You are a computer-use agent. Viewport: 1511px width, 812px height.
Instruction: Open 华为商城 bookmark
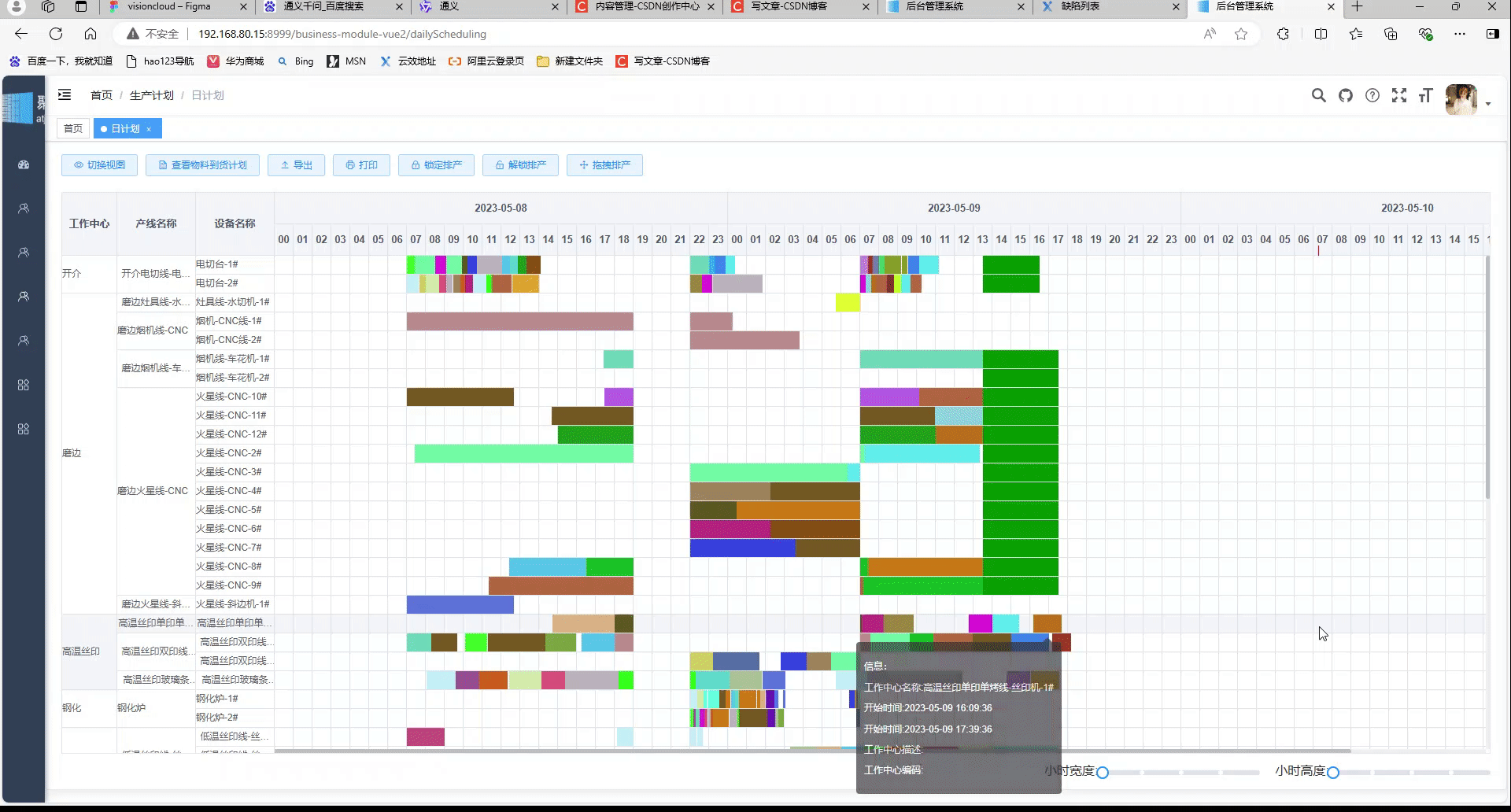236,61
